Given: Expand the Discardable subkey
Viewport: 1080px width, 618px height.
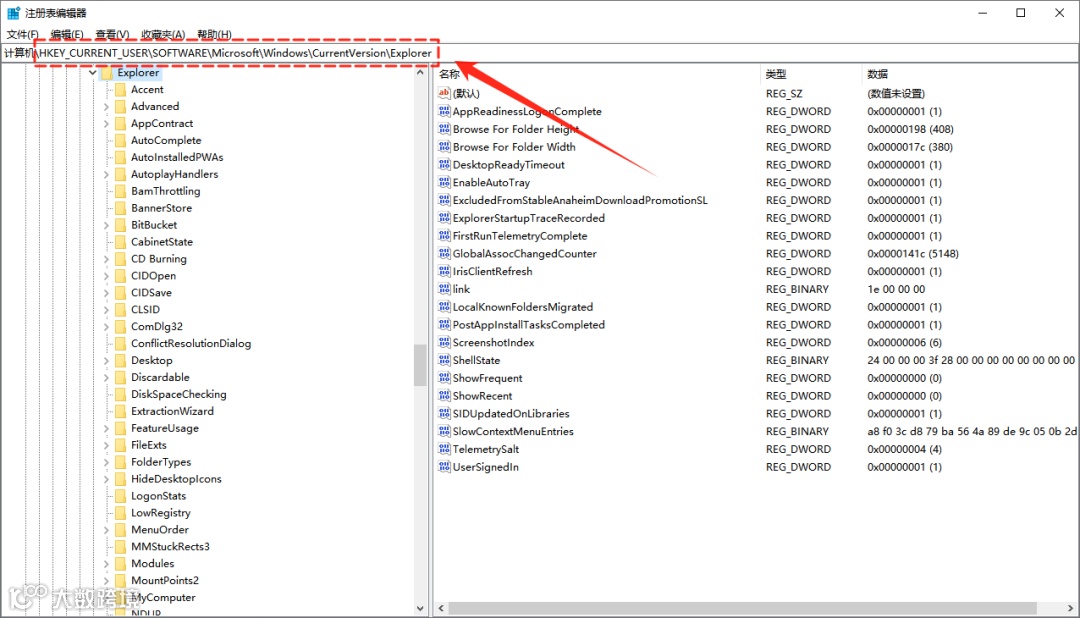Looking at the screenshot, I should click(x=106, y=378).
